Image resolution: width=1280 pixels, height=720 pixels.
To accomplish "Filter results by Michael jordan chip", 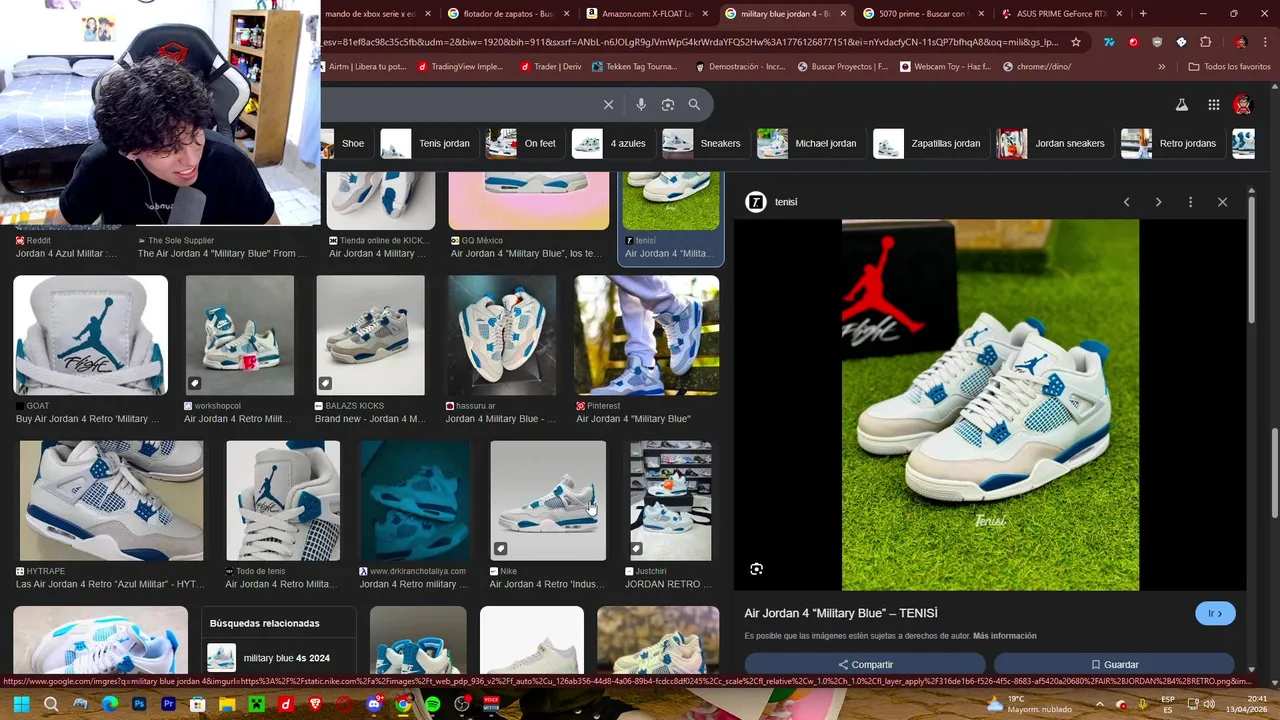I will (810, 143).
